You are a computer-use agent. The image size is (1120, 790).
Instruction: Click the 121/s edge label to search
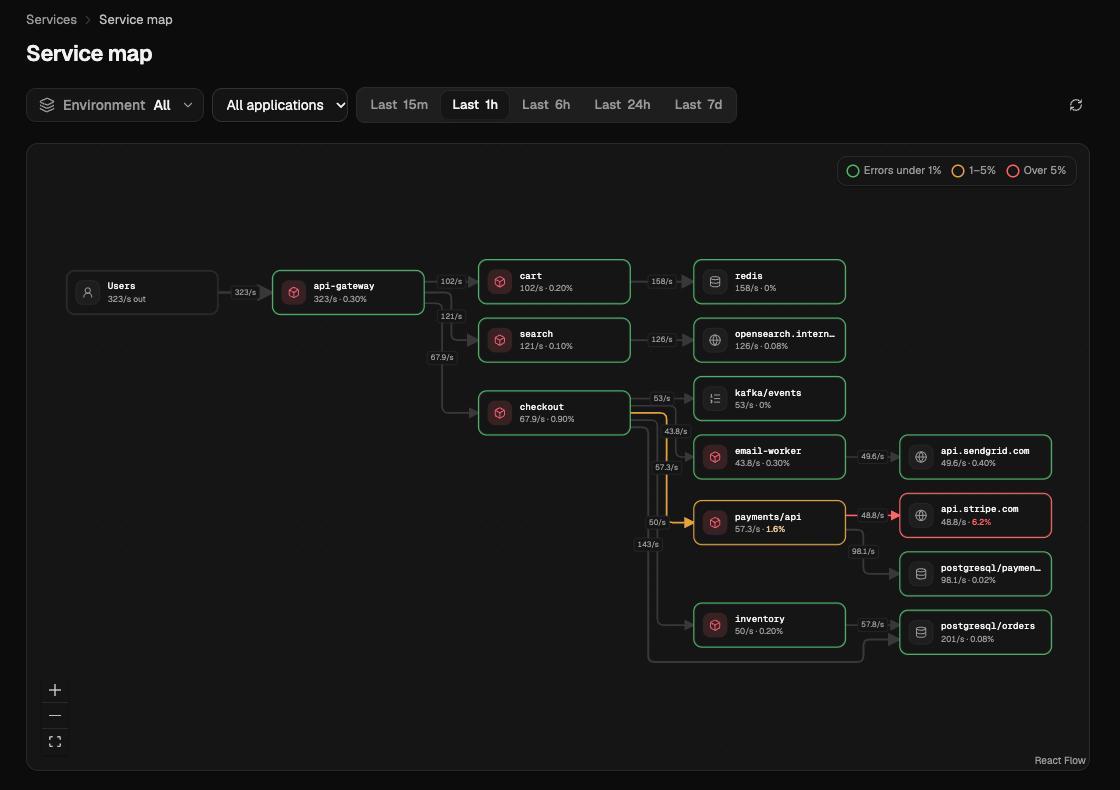[451, 316]
